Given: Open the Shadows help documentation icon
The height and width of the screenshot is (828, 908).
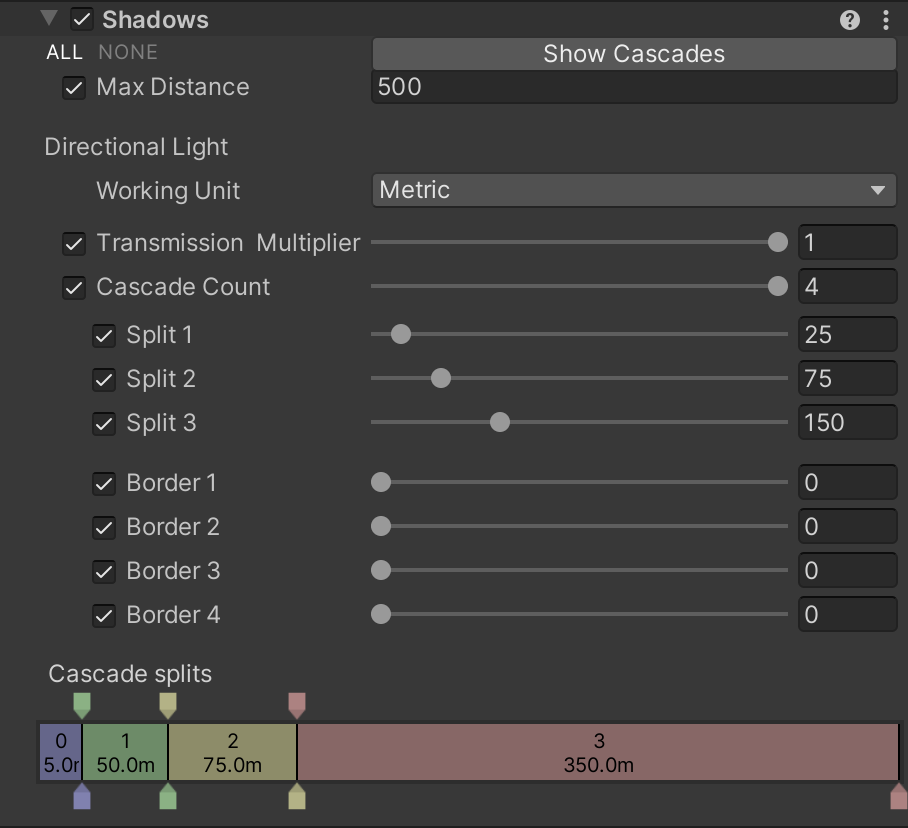Looking at the screenshot, I should (x=850, y=20).
